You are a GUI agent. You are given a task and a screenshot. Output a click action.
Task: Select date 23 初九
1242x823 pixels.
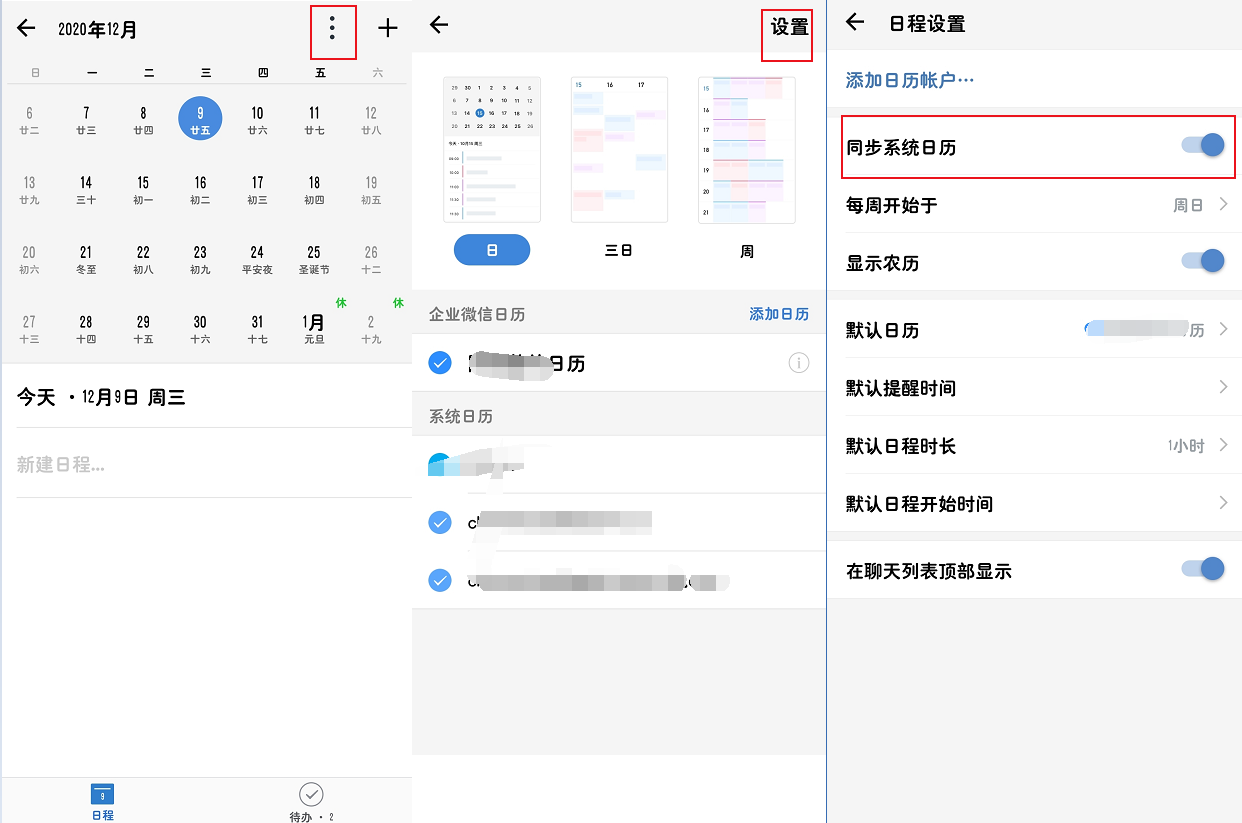pos(200,260)
